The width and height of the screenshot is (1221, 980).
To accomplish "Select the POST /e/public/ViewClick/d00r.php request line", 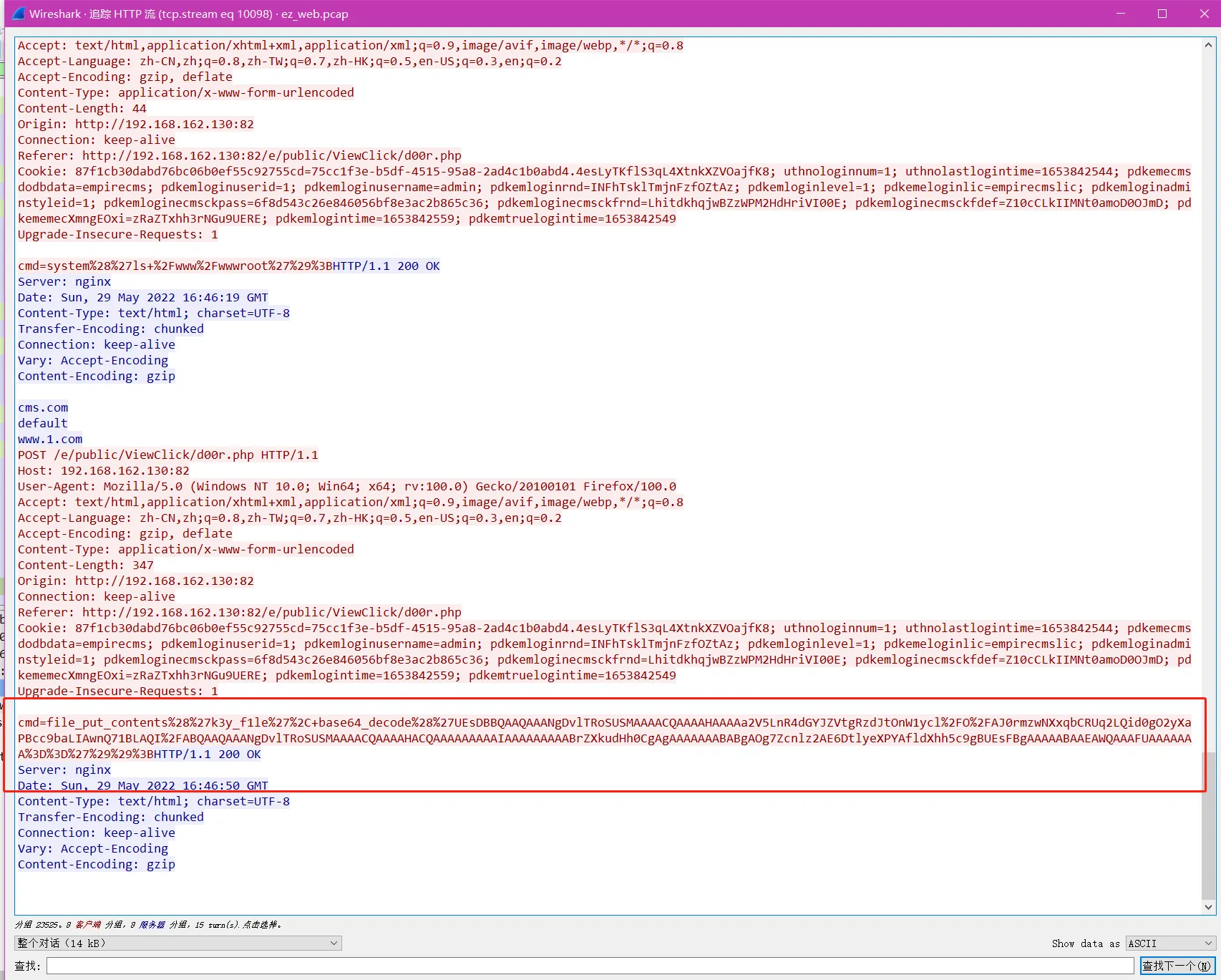I will [x=168, y=455].
